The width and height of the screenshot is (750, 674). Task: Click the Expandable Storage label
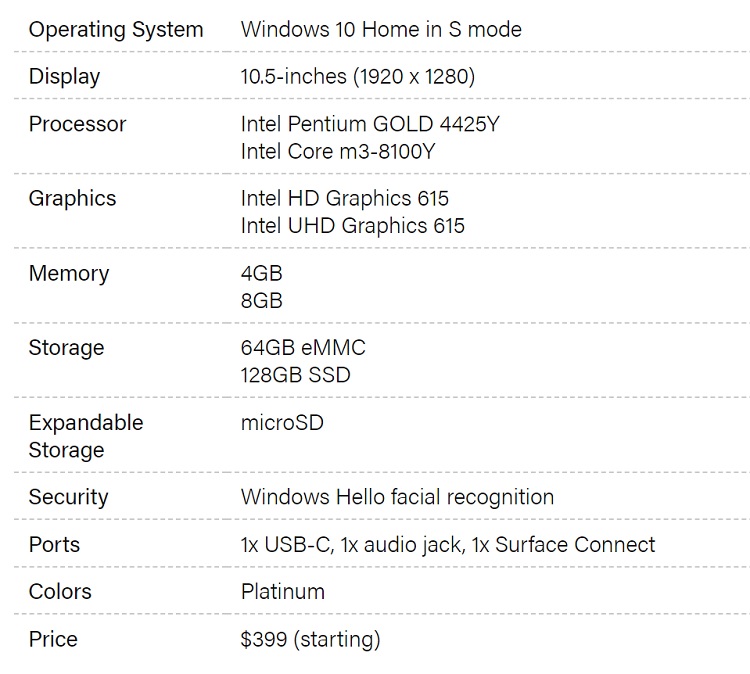point(86,436)
